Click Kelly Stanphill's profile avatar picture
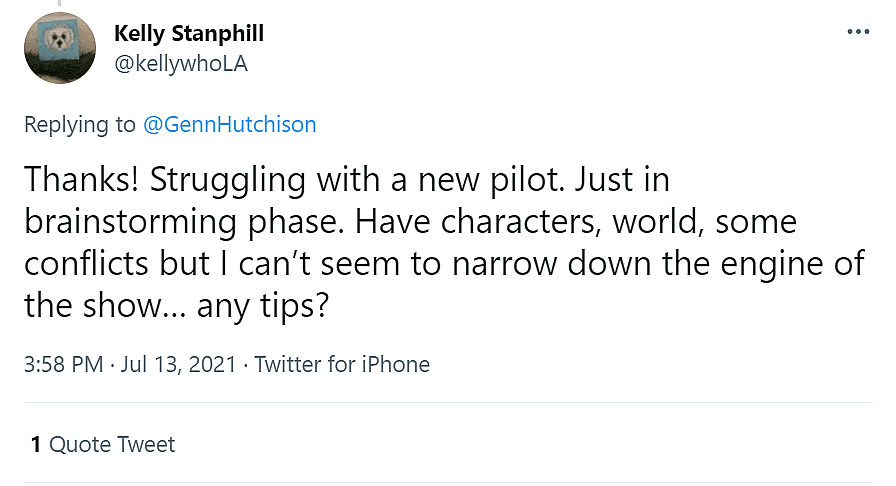Viewport: 896px width, 486px height. [59, 48]
